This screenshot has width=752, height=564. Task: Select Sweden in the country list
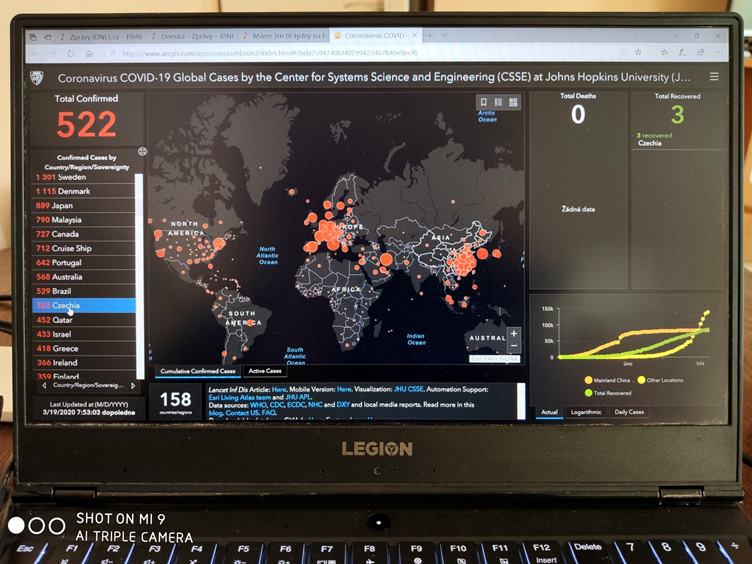[x=84, y=177]
